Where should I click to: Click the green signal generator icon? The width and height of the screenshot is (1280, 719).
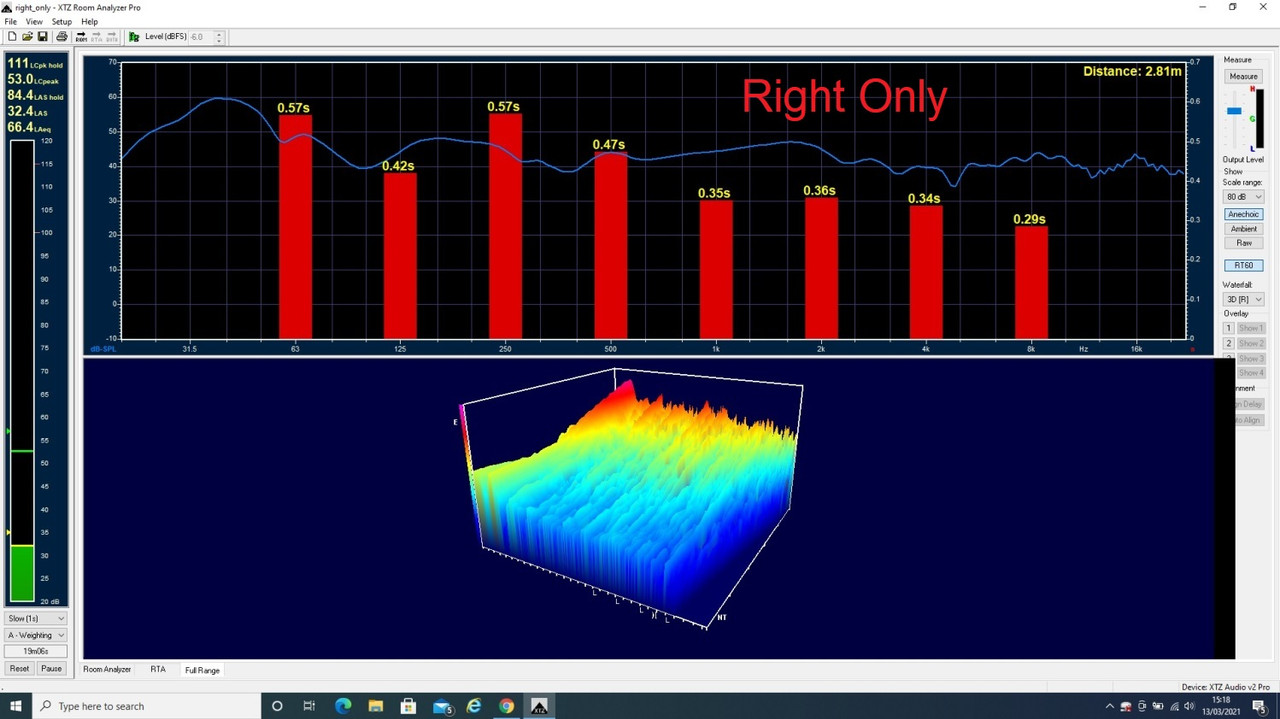point(134,37)
